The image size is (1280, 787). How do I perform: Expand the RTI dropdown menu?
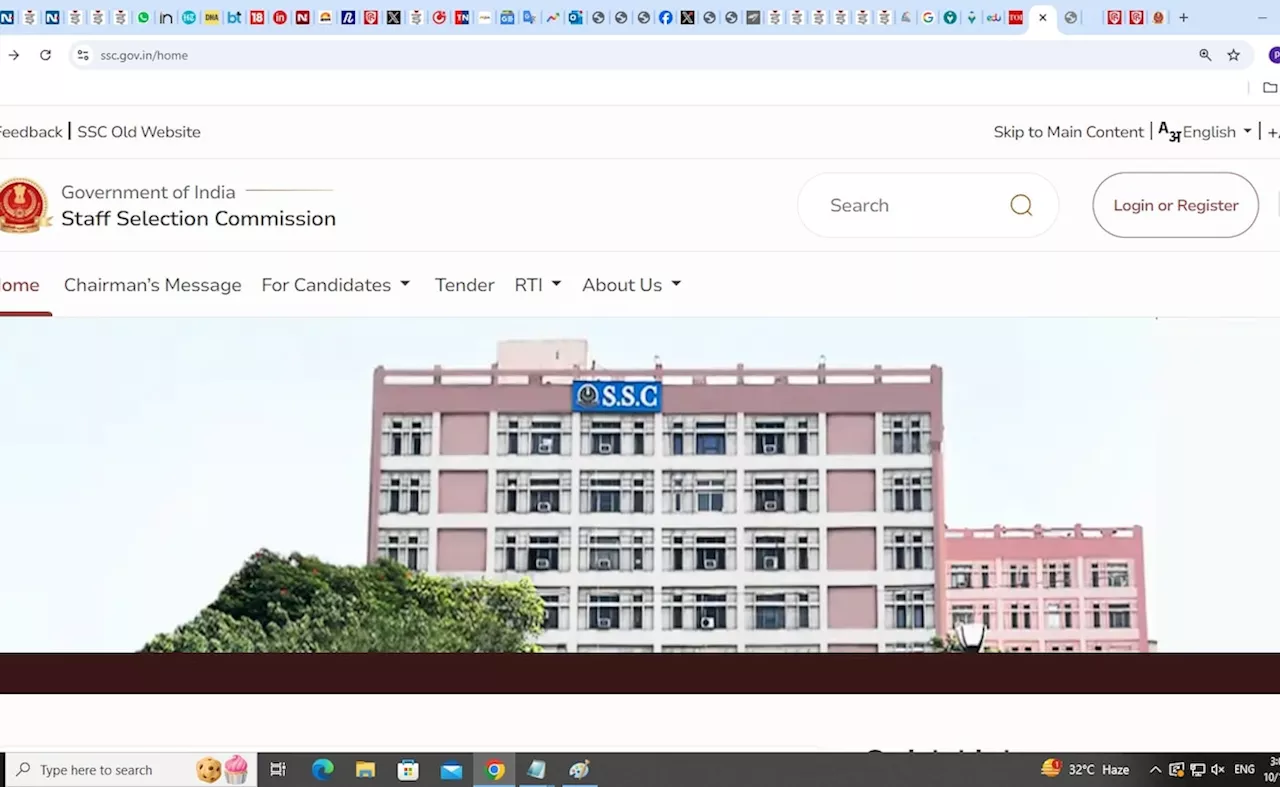pos(538,285)
